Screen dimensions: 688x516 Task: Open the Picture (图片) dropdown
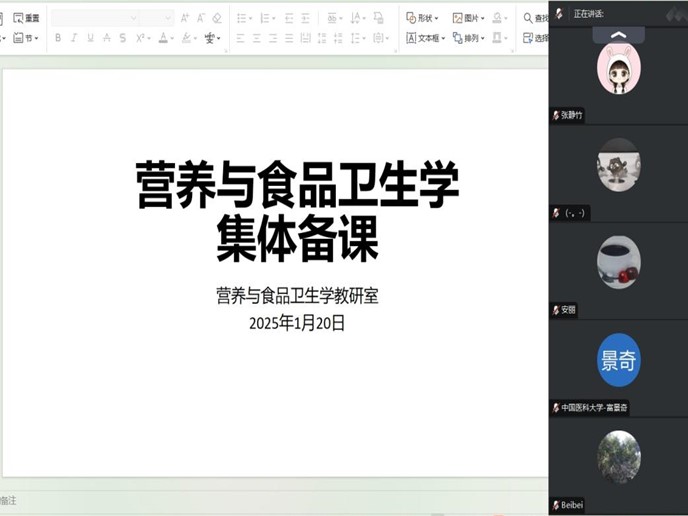coord(468,18)
